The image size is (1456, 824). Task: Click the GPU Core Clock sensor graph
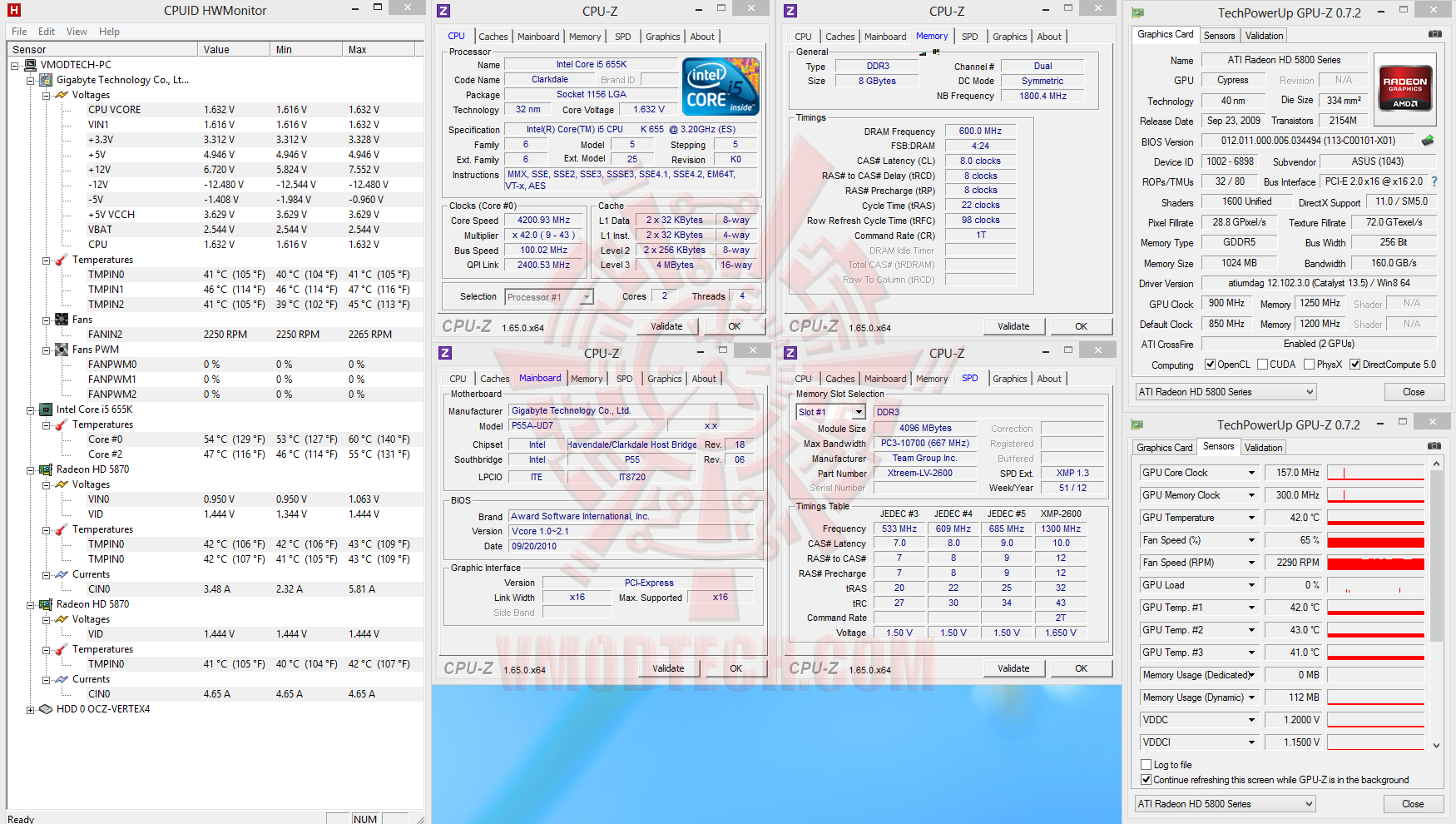point(1376,473)
